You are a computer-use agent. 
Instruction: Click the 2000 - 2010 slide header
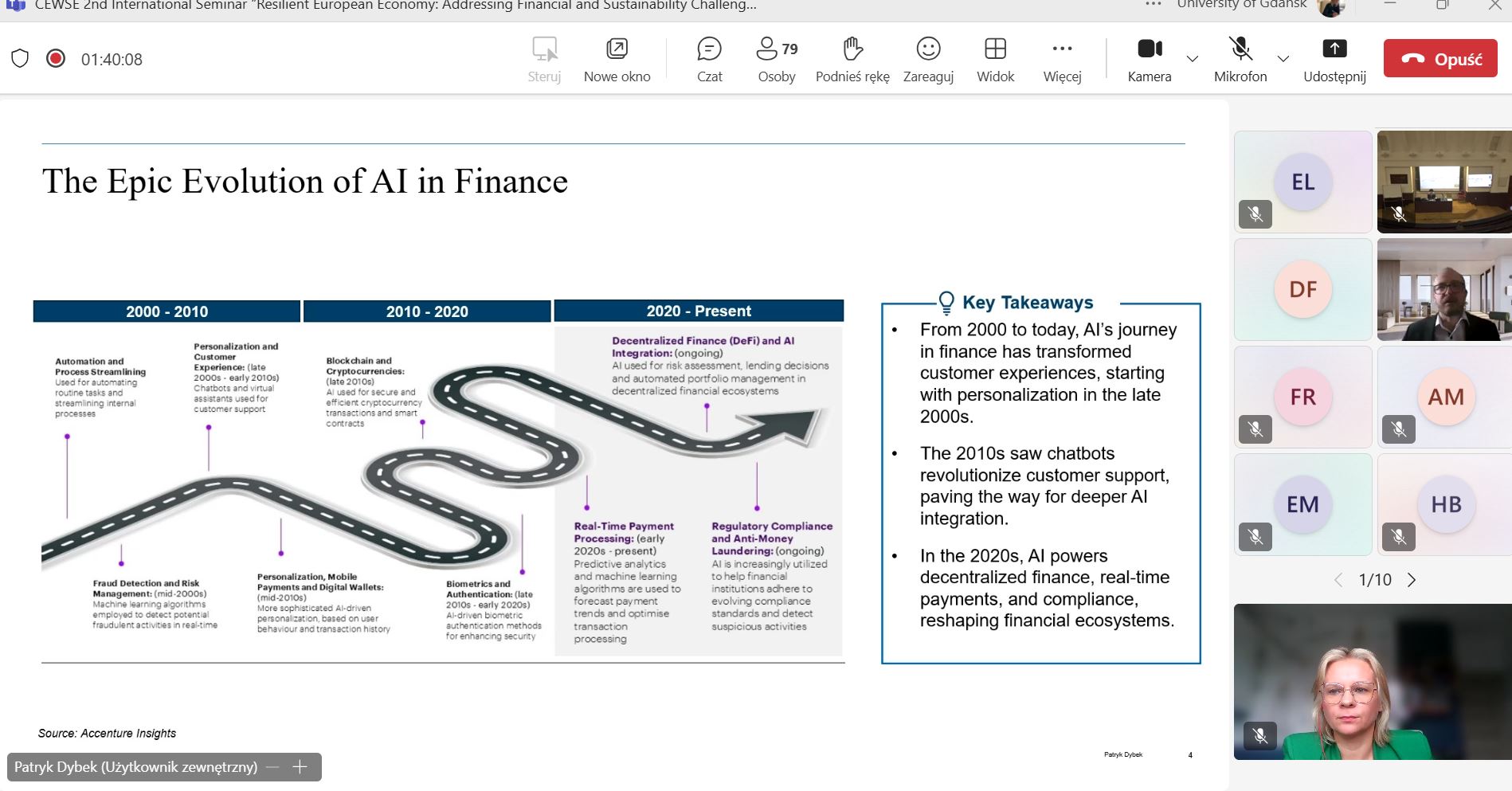pos(166,311)
